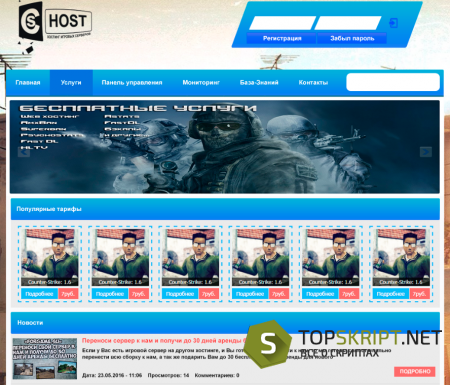Click Подробнее on first Counter-Strike tariff
The height and width of the screenshot is (385, 450).
39,294
